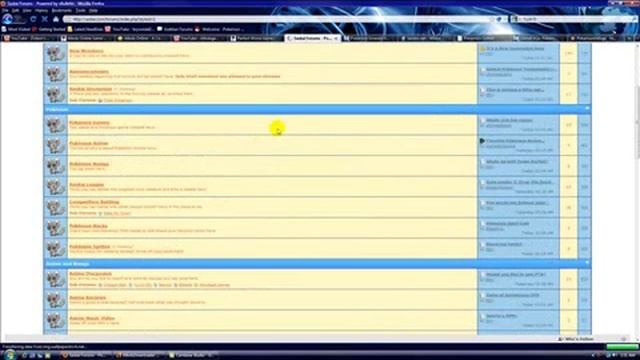The image size is (640, 360).
Task: Open the Getting Started bookmark
Action: [49, 29]
